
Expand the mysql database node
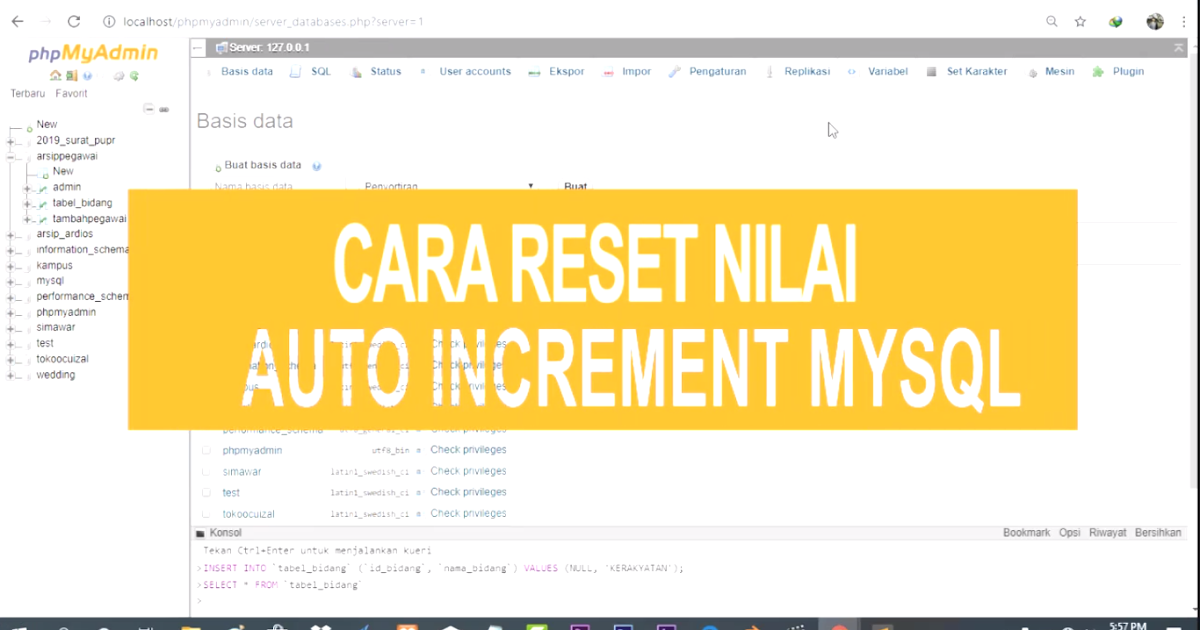[8, 280]
